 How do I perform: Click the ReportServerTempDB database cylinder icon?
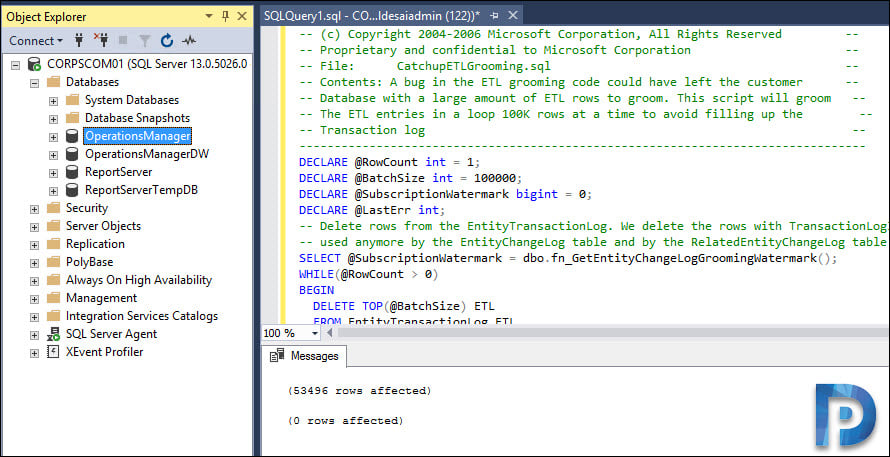tap(72, 190)
